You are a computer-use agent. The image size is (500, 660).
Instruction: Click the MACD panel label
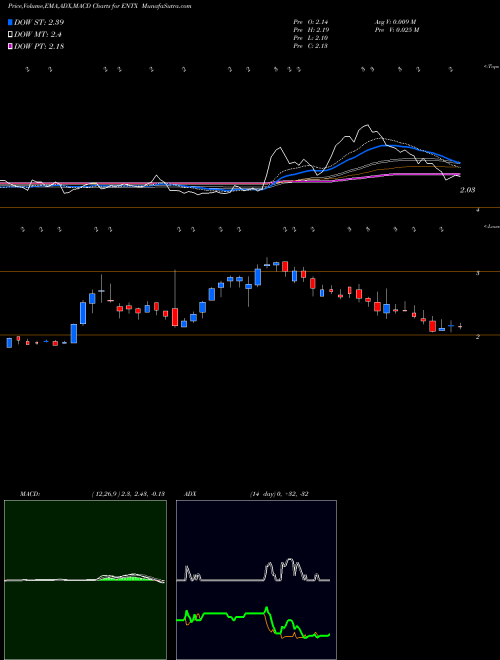tap(30, 494)
